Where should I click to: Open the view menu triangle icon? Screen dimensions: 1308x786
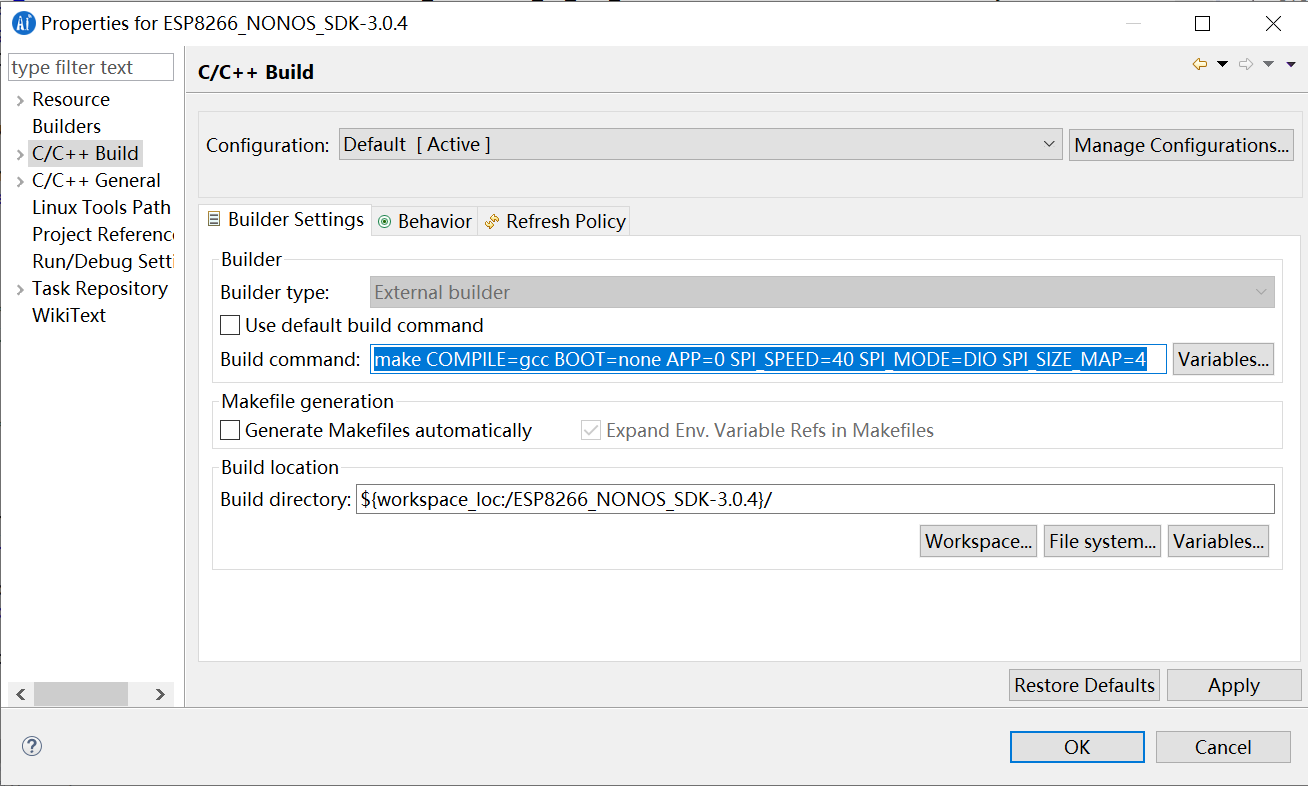click(x=1291, y=63)
